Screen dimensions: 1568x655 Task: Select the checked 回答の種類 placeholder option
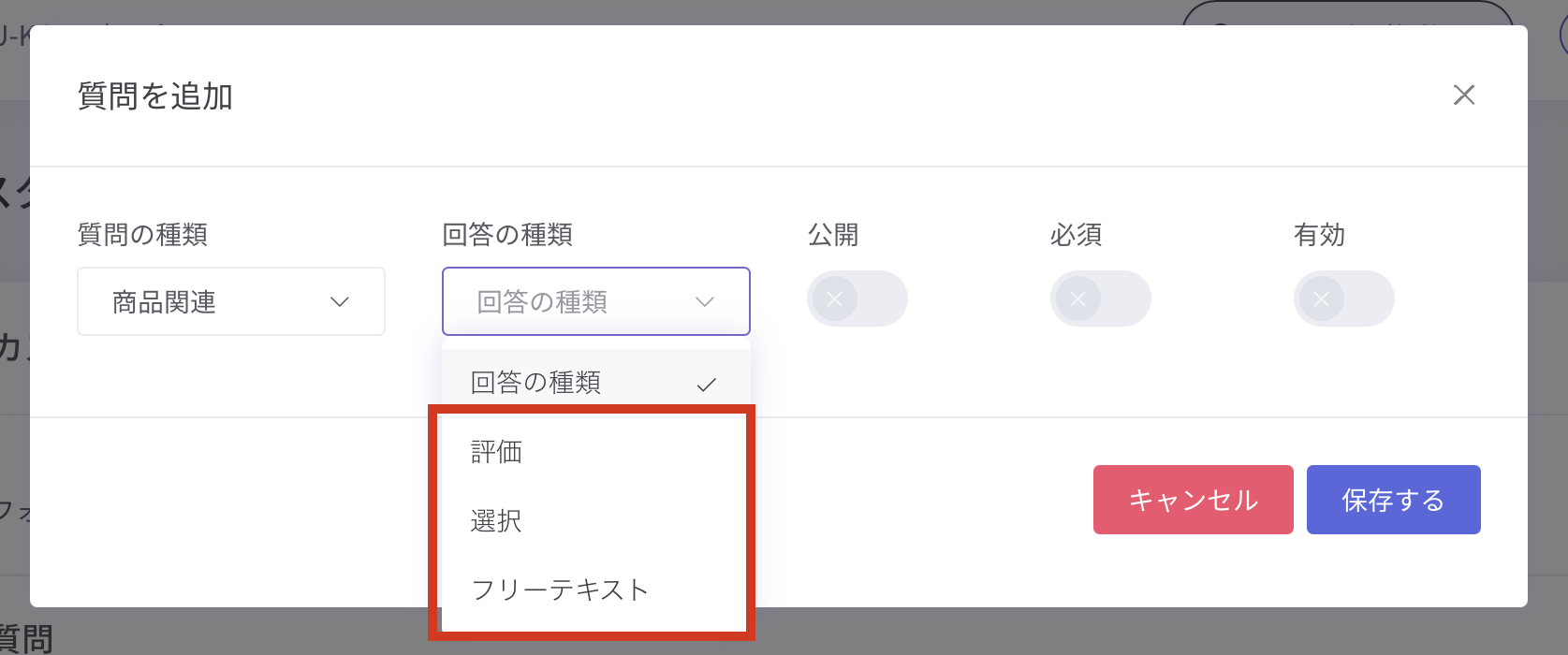(x=535, y=382)
